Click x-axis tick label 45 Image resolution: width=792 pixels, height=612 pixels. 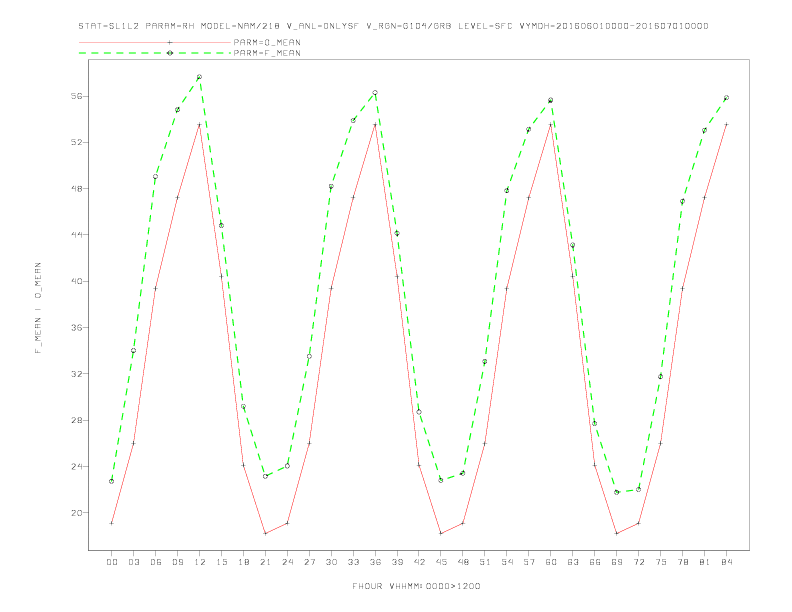coord(441,562)
